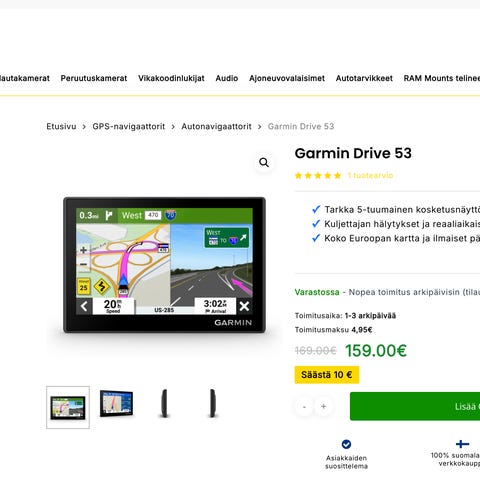
Task: Click the Koko Euroopan kartta bullet
Action: 396,238
